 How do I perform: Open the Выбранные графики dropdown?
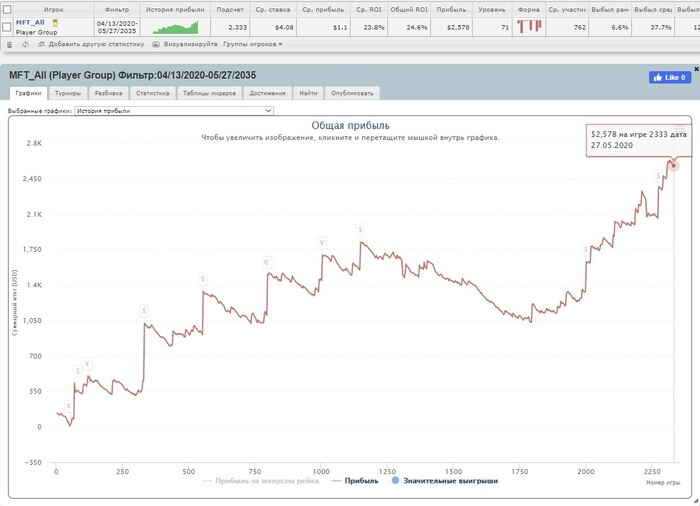(x=174, y=111)
